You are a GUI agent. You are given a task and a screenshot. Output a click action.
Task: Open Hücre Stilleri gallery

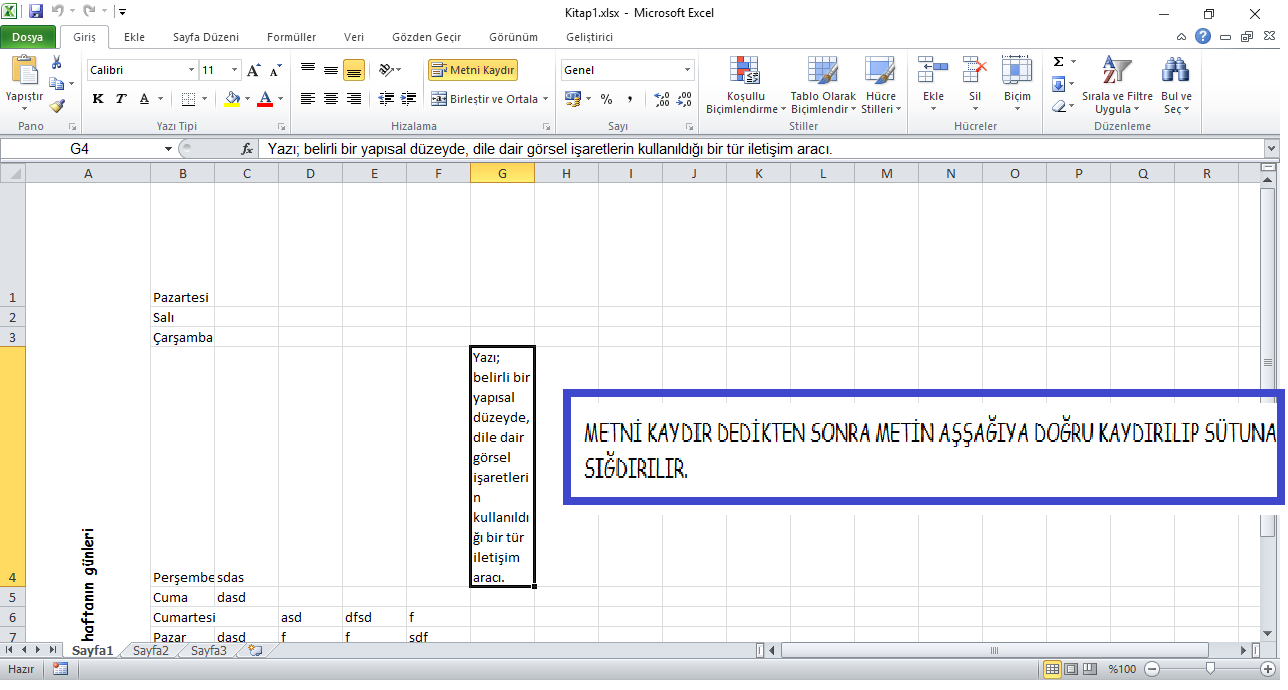[x=881, y=85]
